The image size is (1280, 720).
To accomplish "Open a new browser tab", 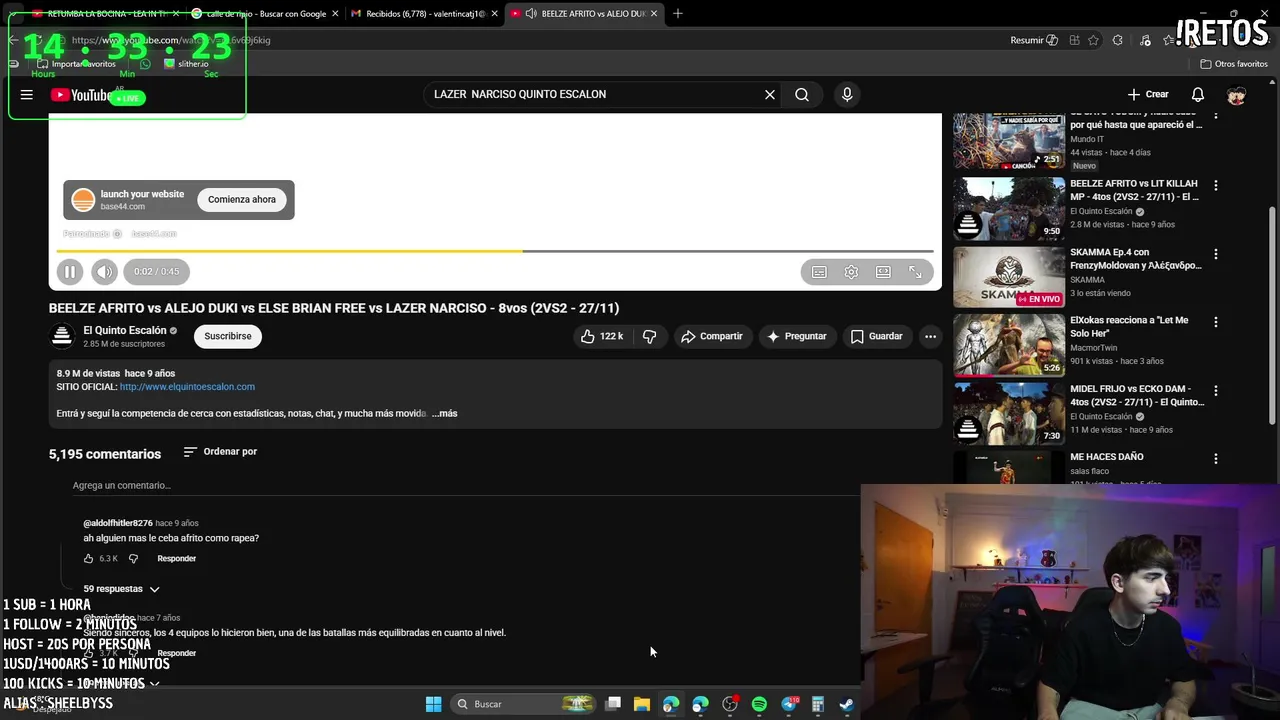I will click(x=678, y=14).
